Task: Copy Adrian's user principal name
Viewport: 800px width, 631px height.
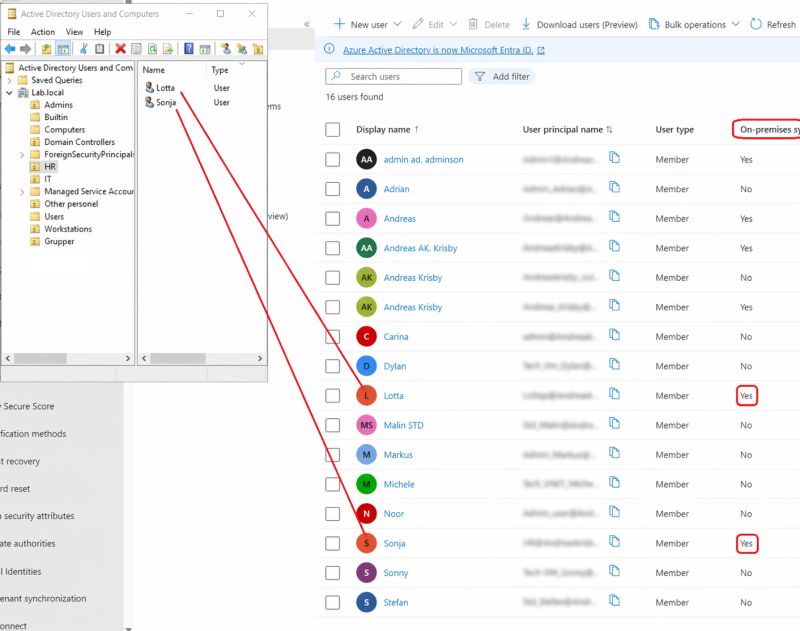Action: tap(615, 187)
